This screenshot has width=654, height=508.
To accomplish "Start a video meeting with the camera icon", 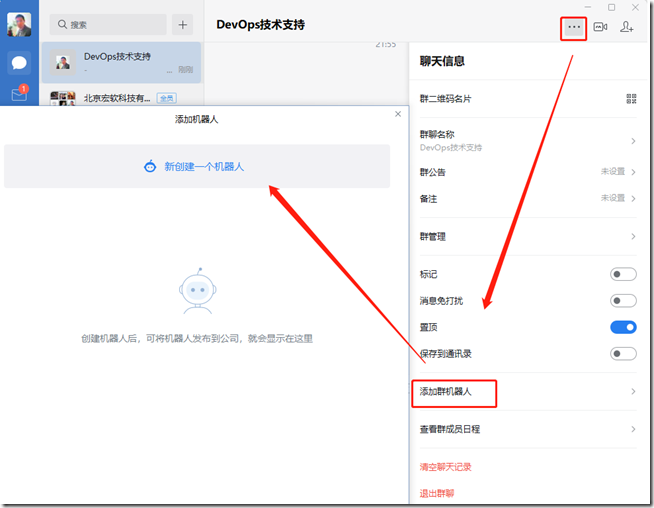I will click(x=600, y=27).
